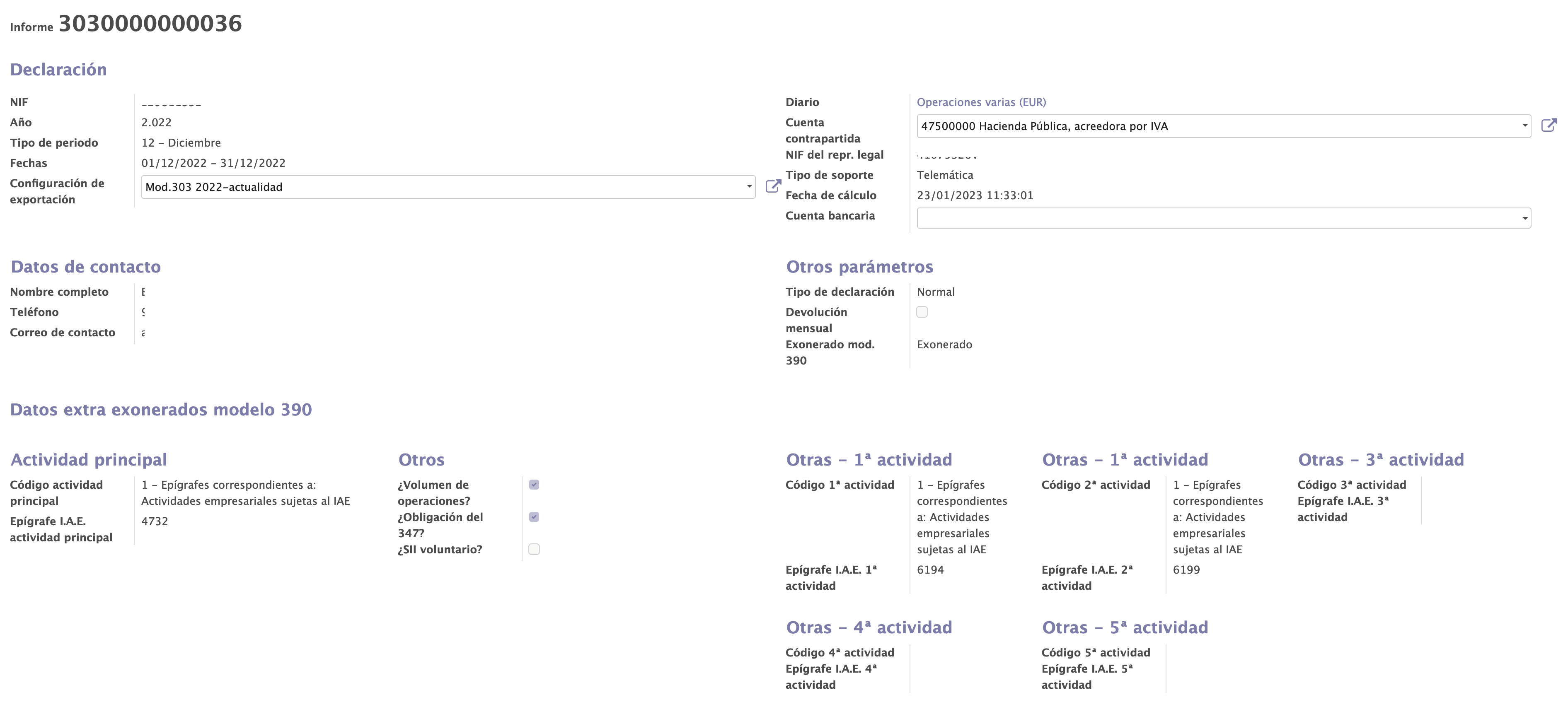Click the 'Fechas' value '01/12/2022 – 31/12/2022'
This screenshot has height=719, width=1568.
(x=214, y=162)
